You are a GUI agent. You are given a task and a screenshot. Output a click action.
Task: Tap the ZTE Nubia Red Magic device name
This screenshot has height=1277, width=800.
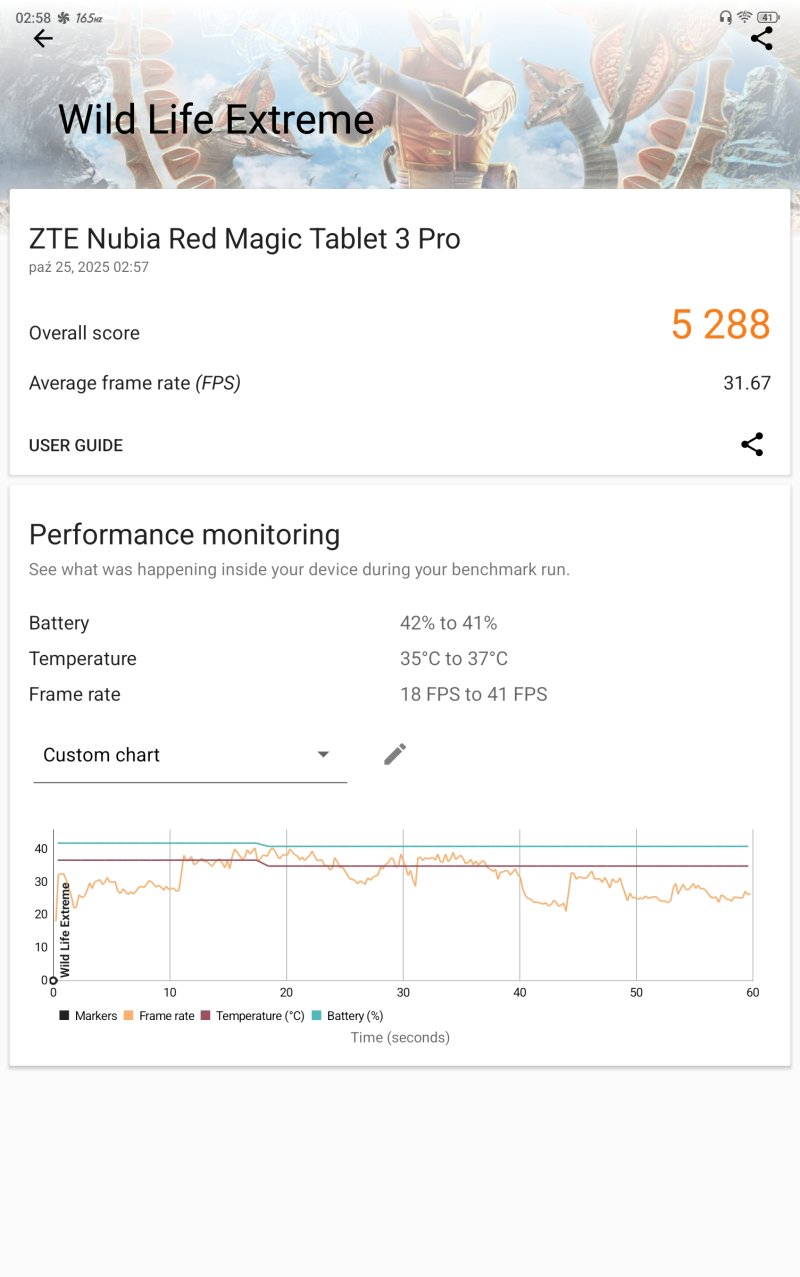tap(245, 239)
